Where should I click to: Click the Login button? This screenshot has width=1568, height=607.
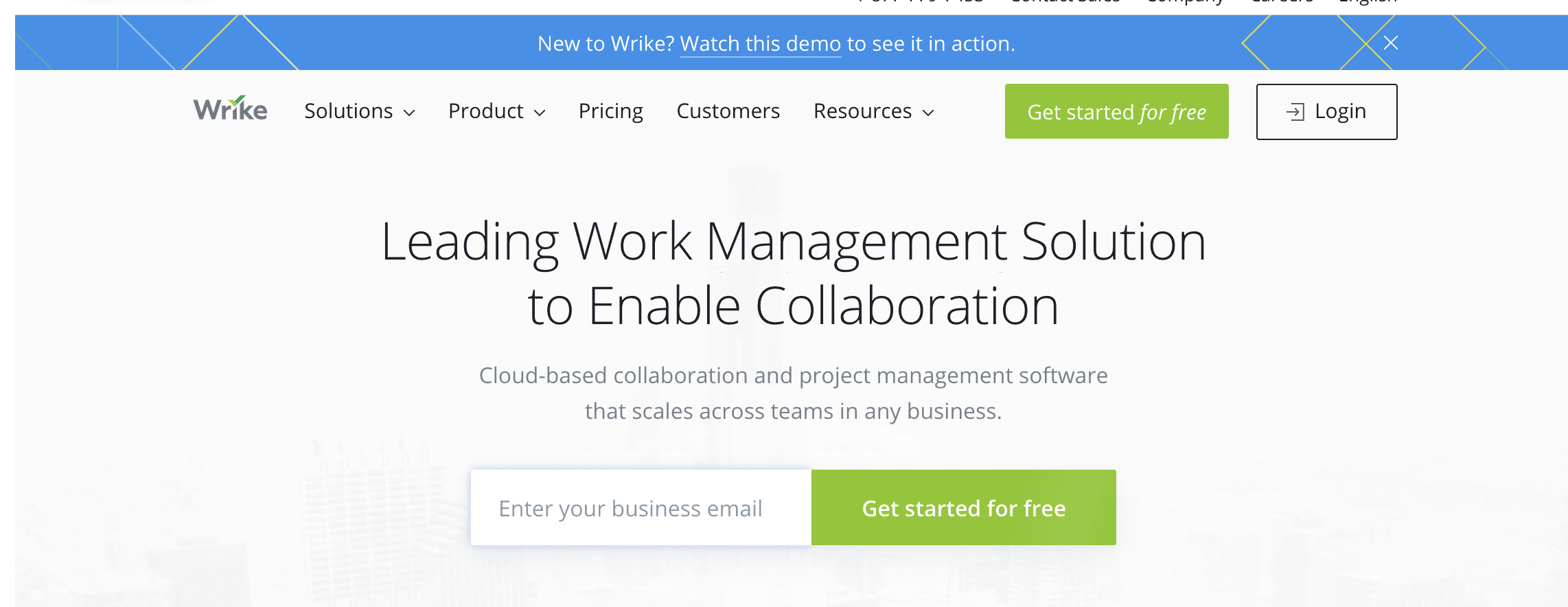pyautogui.click(x=1326, y=112)
